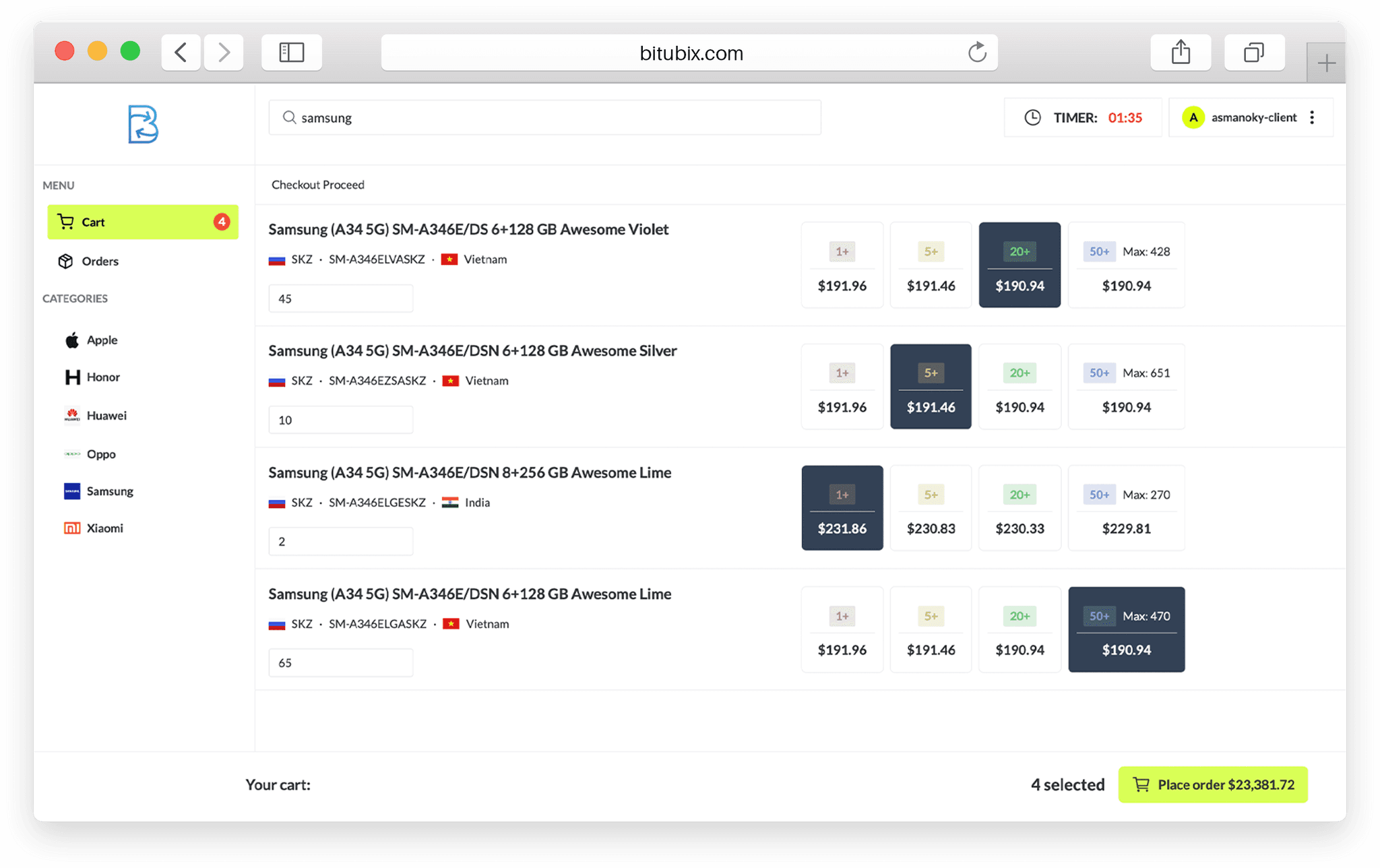Select 20+ tier $230.33 for Awesome Lime 8+256
This screenshot has width=1380, height=868.
tap(1020, 507)
